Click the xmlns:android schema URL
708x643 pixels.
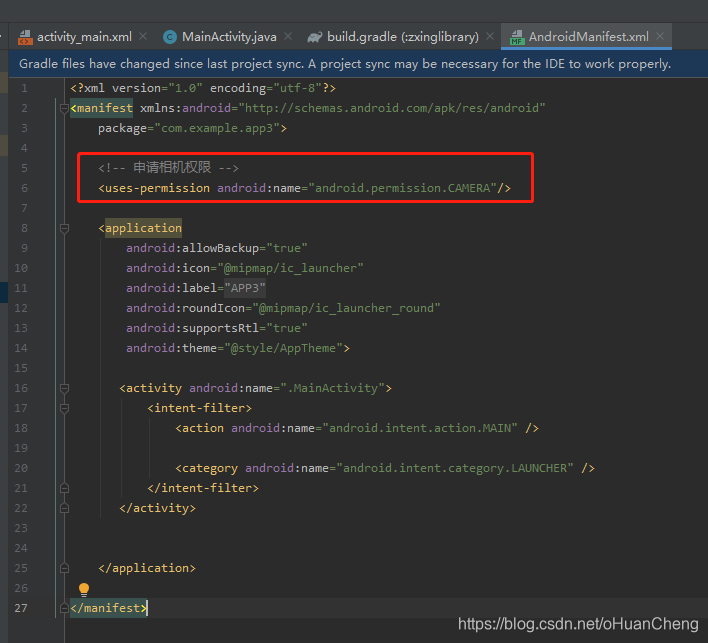(392, 108)
